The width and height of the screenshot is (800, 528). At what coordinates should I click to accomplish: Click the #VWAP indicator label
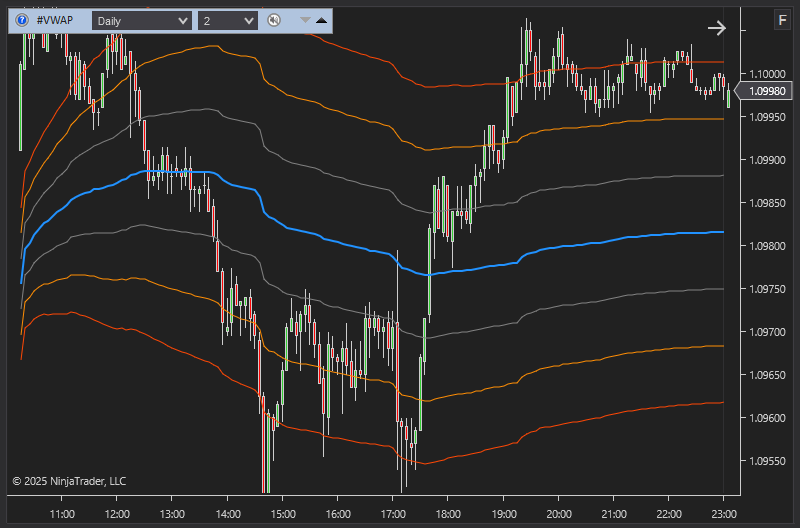[58, 20]
